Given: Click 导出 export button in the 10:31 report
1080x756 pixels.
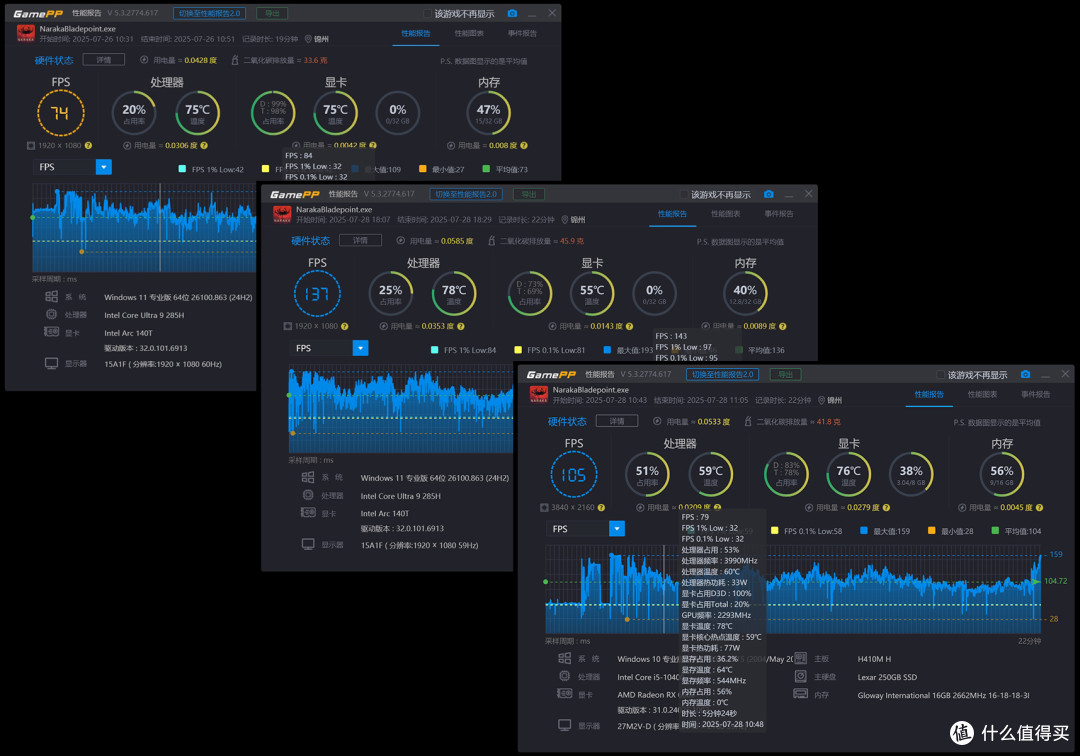Looking at the screenshot, I should pyautogui.click(x=272, y=13).
